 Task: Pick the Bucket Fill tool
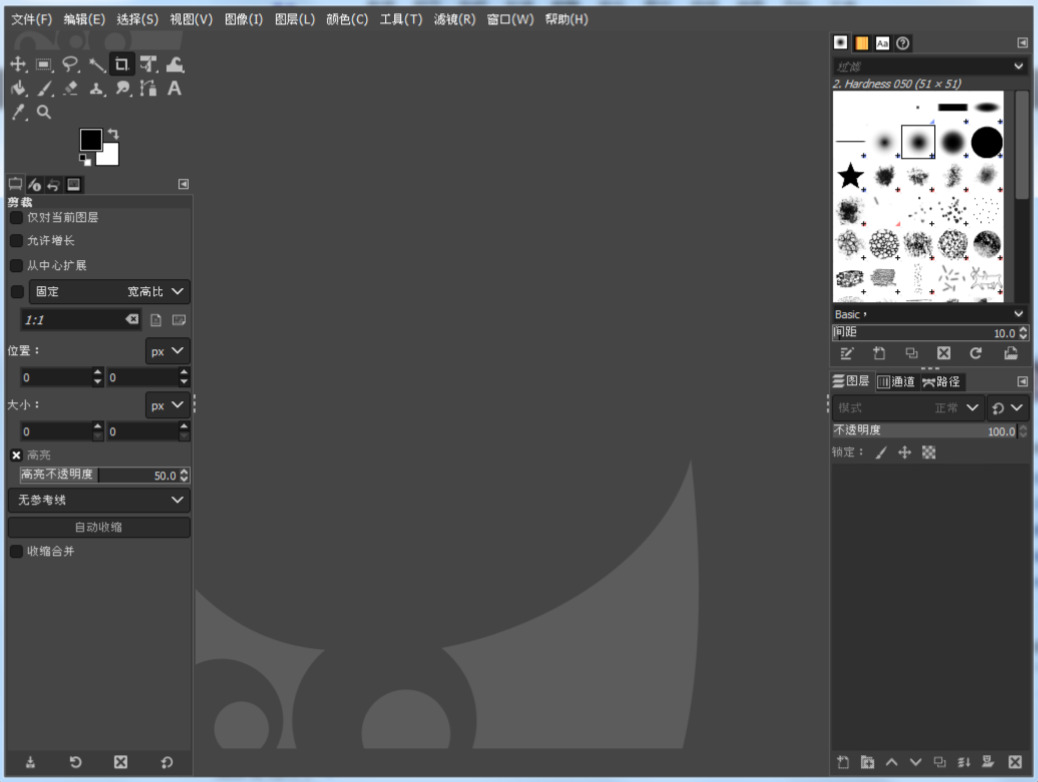18,89
